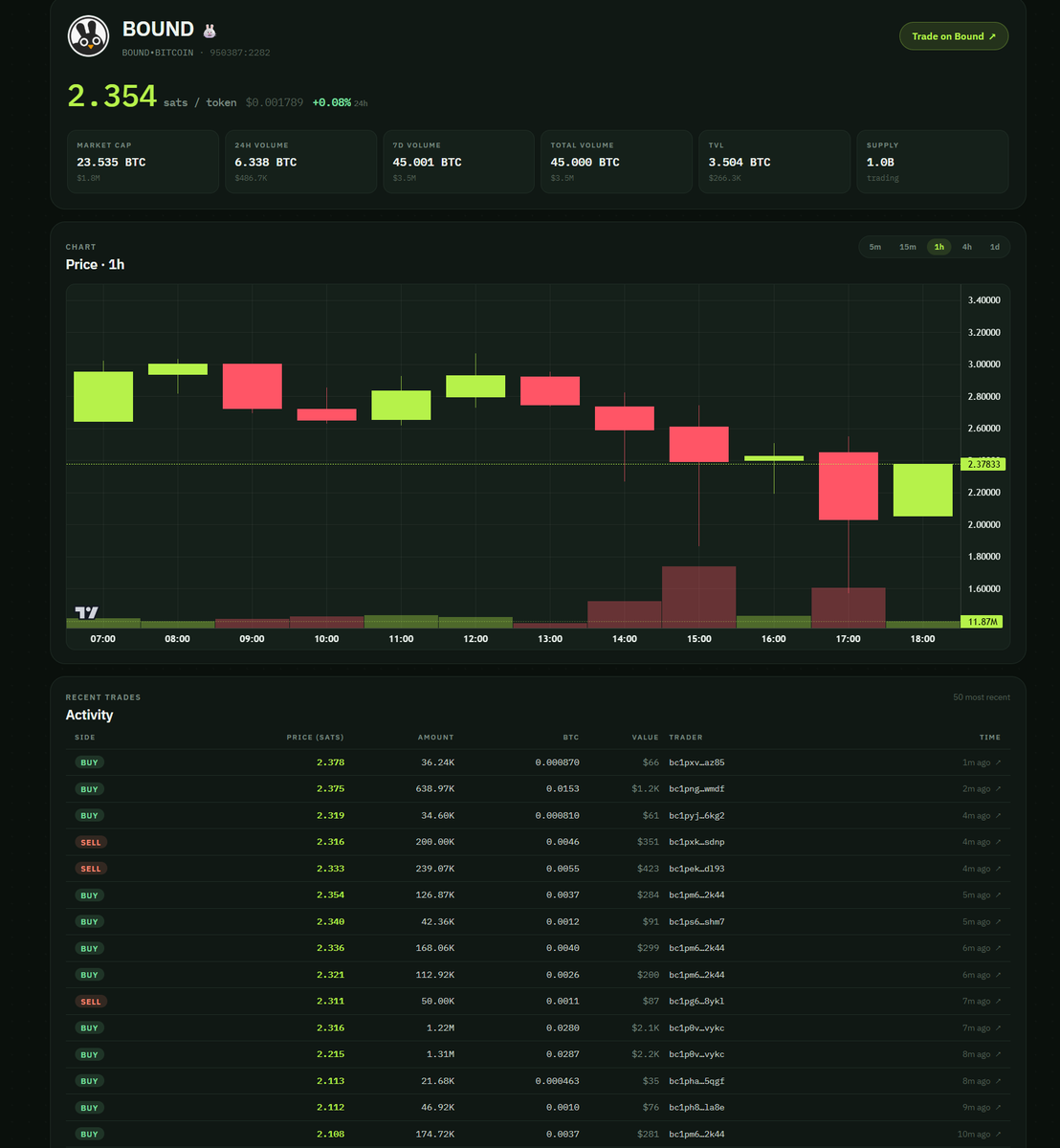This screenshot has height=1148, width=1060.
Task: Click the 2.108 price cell
Action: pyautogui.click(x=330, y=1134)
